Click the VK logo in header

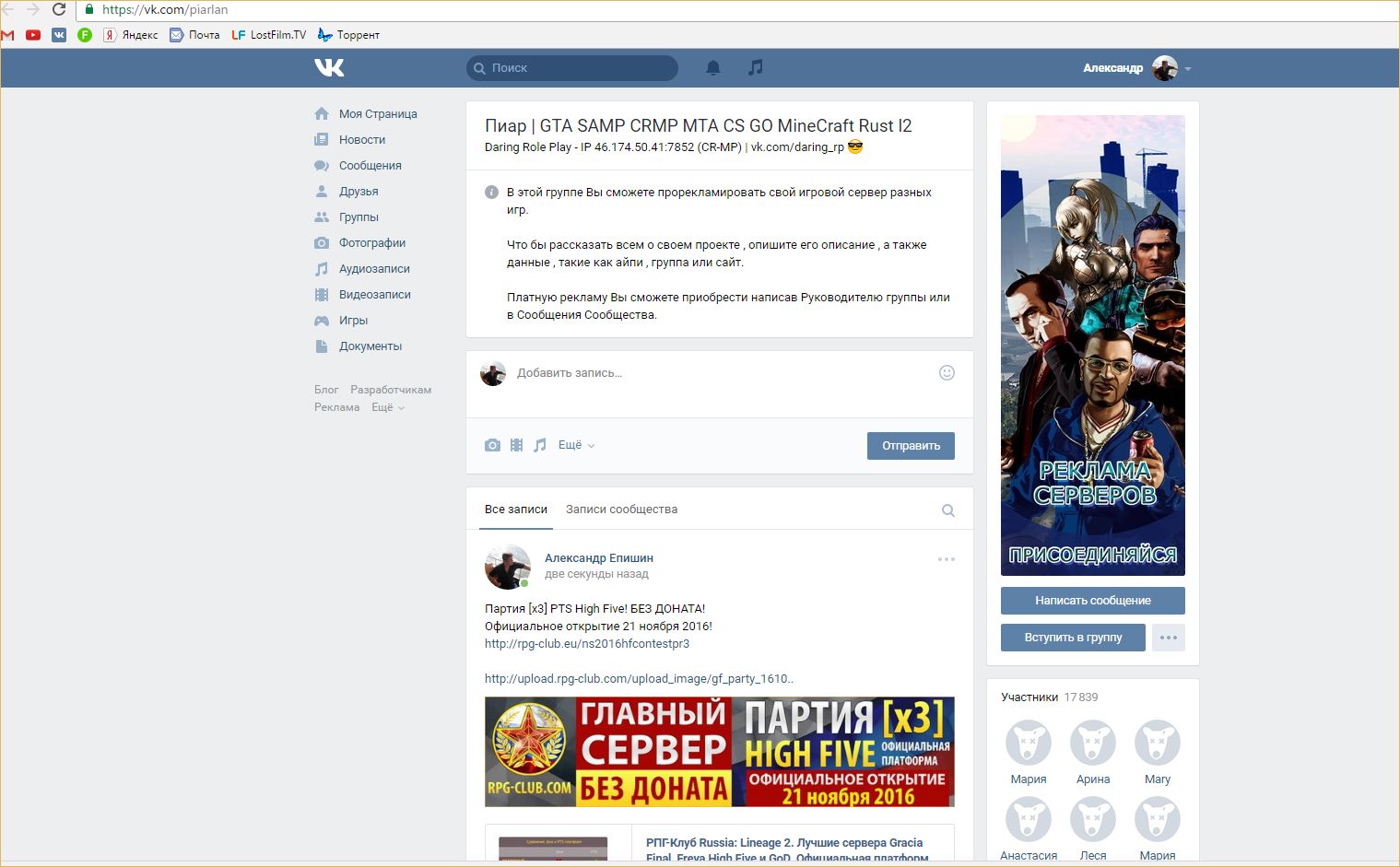click(329, 67)
